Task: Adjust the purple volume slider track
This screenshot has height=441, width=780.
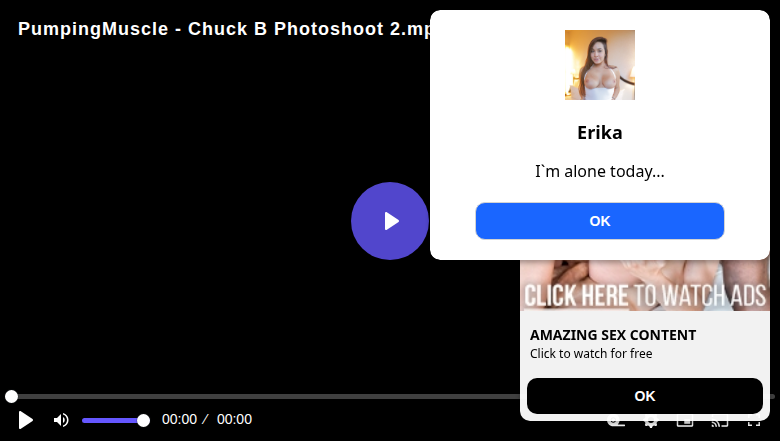Action: [112, 421]
